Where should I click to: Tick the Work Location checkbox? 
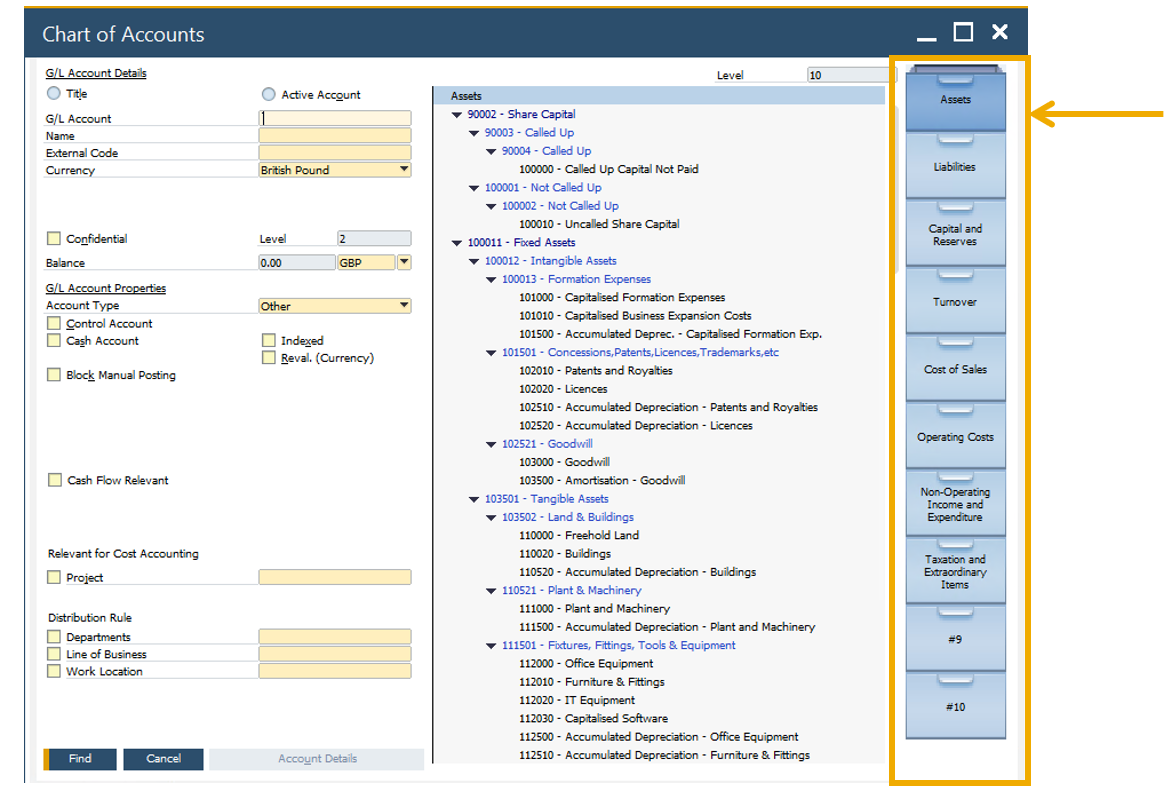pos(54,671)
